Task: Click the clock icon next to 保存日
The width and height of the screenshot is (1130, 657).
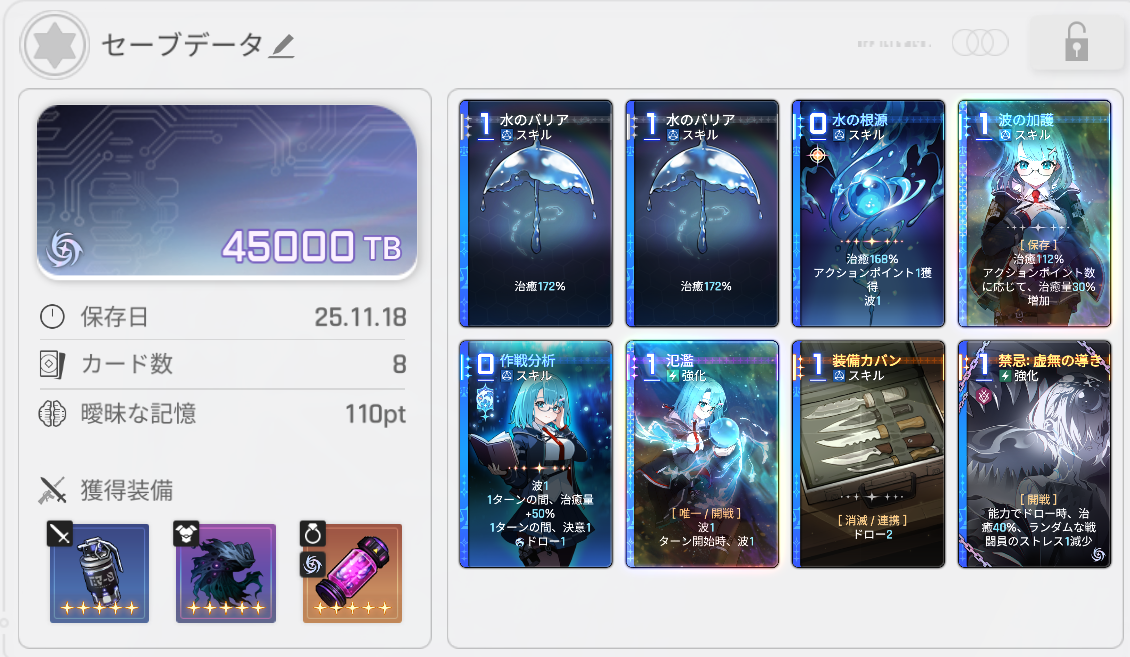Action: click(52, 317)
